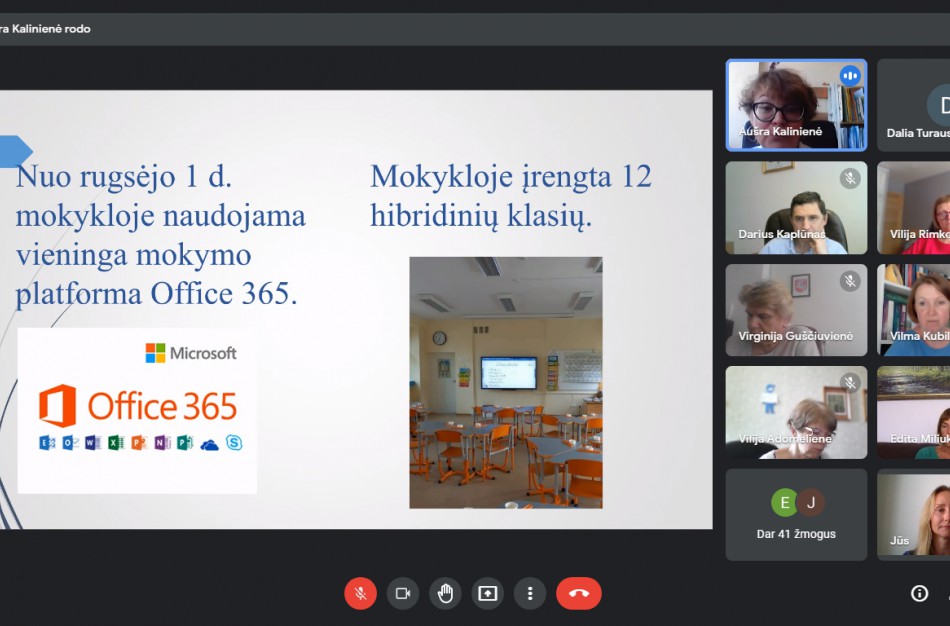Unmute the microphone with the red mic button
Viewport: 950px width, 626px height.
[360, 593]
